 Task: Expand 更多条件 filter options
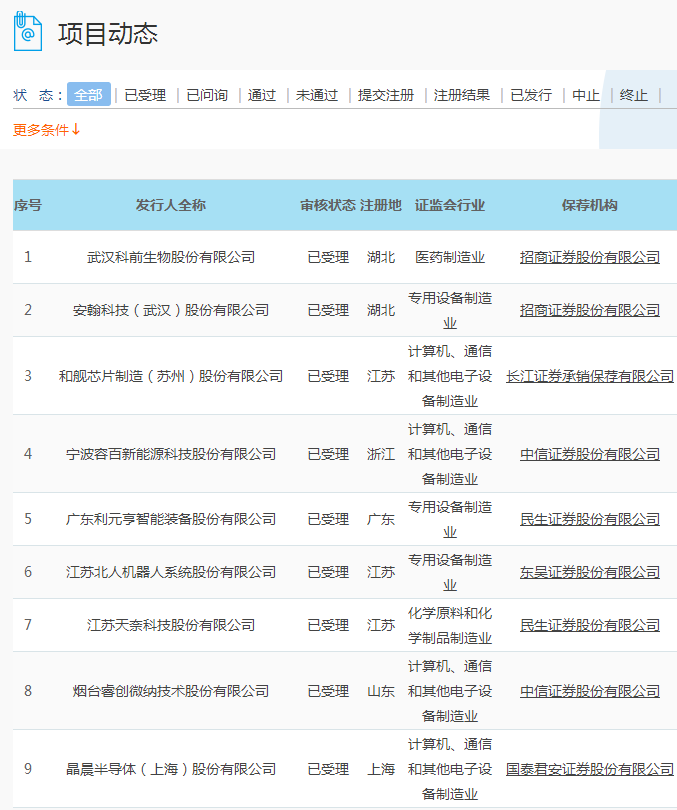click(47, 129)
